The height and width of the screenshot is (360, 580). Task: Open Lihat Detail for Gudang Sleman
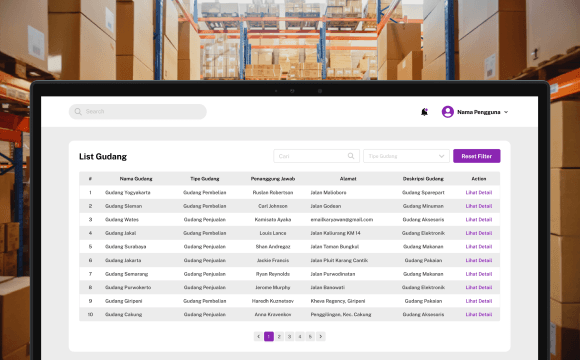(479, 206)
